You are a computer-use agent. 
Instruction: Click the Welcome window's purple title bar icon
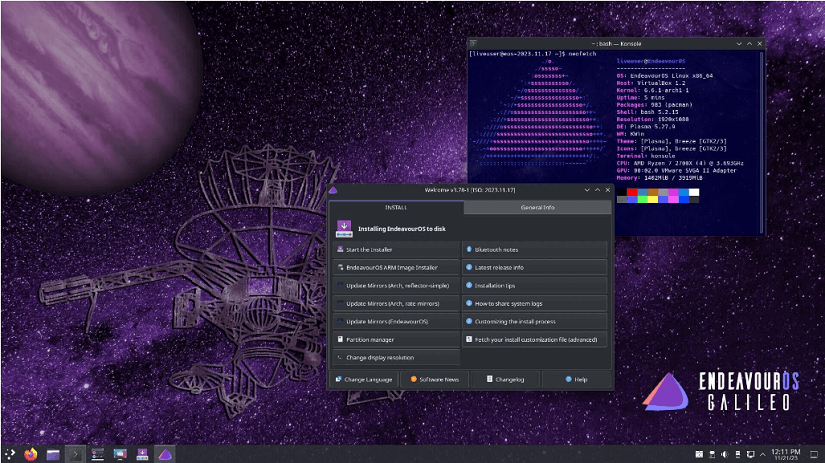pyautogui.click(x=333, y=190)
